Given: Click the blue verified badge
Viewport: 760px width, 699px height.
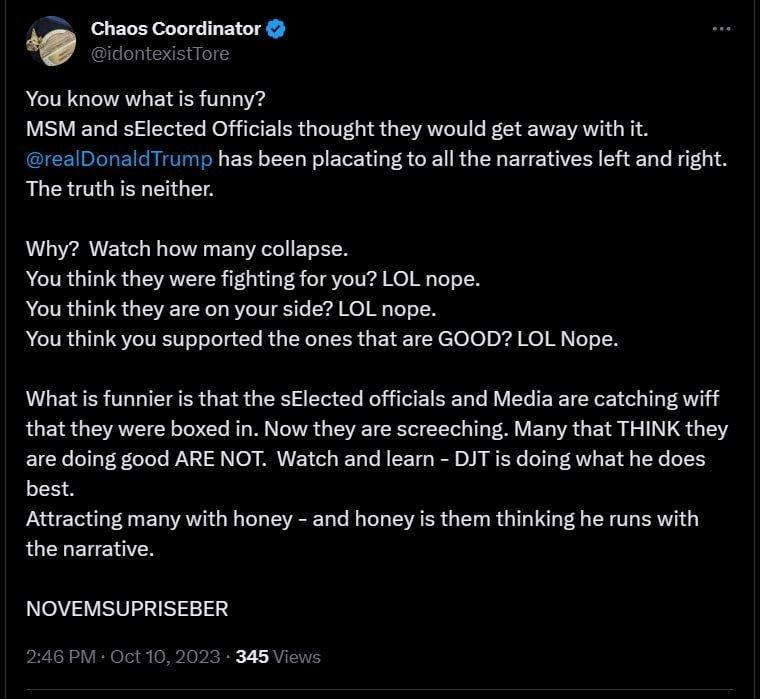Looking at the screenshot, I should pyautogui.click(x=276, y=29).
